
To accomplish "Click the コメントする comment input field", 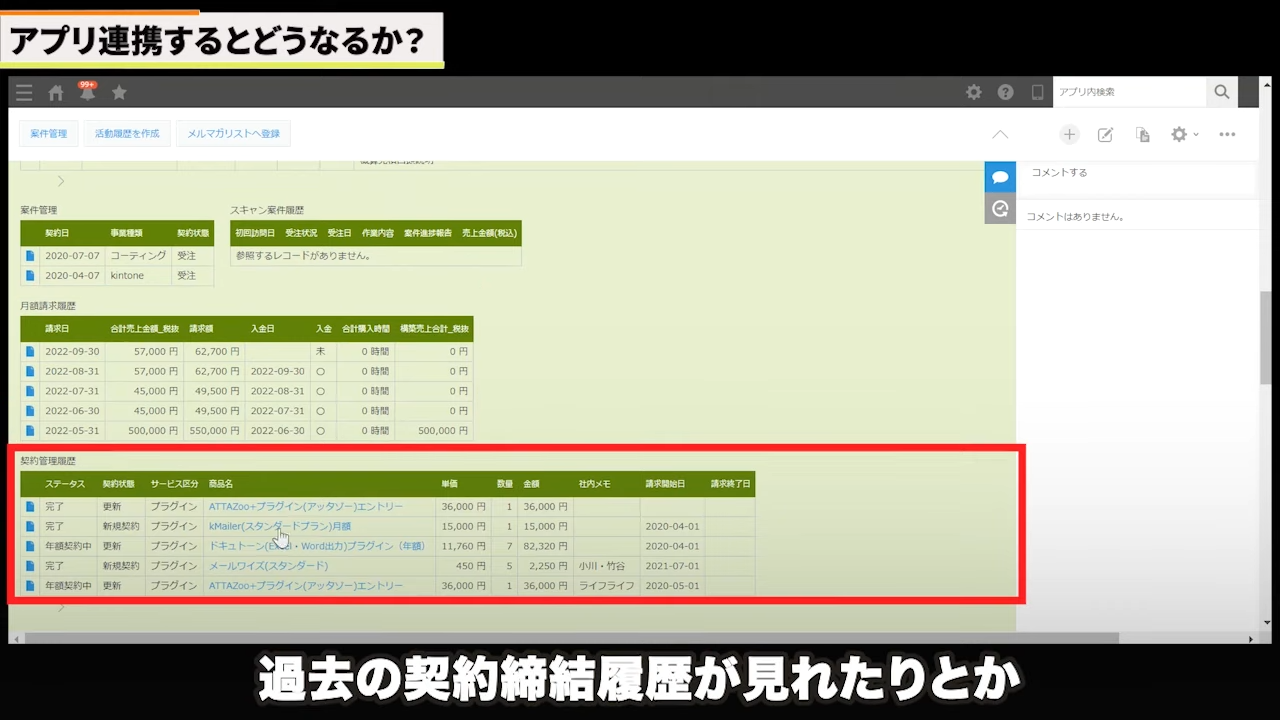I will click(1135, 173).
